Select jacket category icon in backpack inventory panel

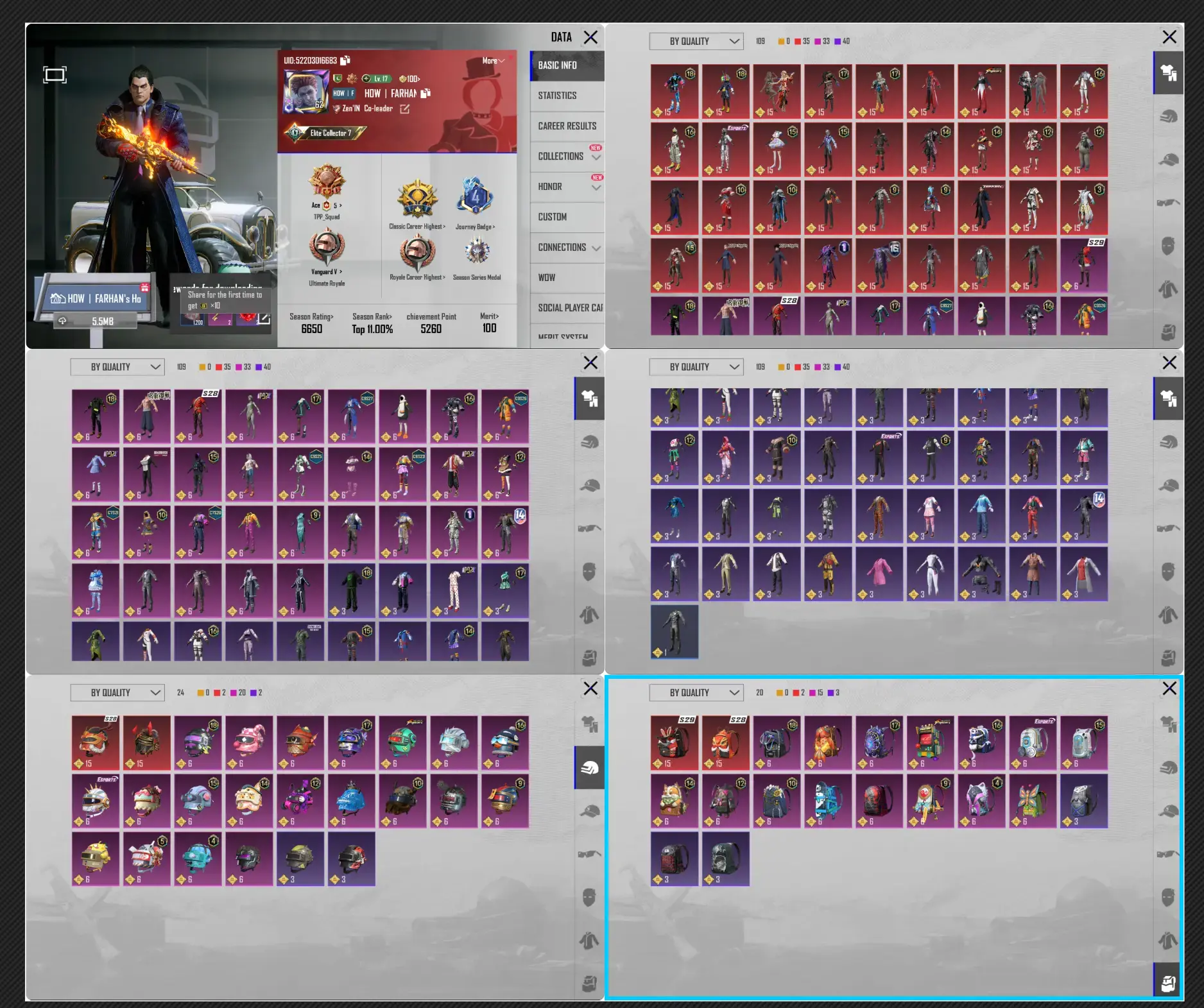tap(1168, 941)
